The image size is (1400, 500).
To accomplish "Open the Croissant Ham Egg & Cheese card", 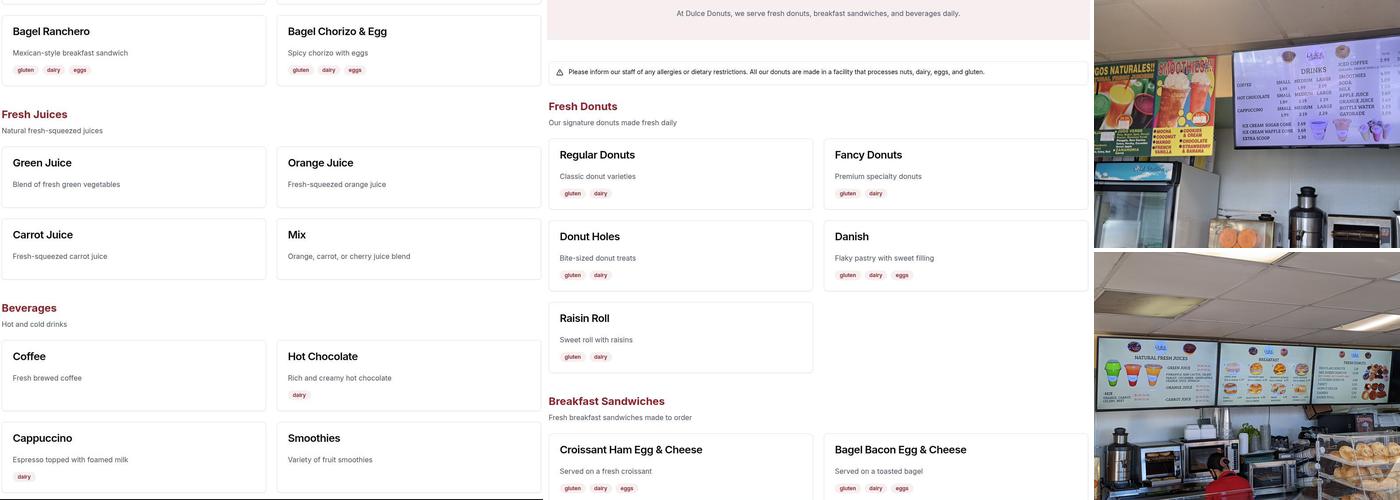I will [x=680, y=465].
